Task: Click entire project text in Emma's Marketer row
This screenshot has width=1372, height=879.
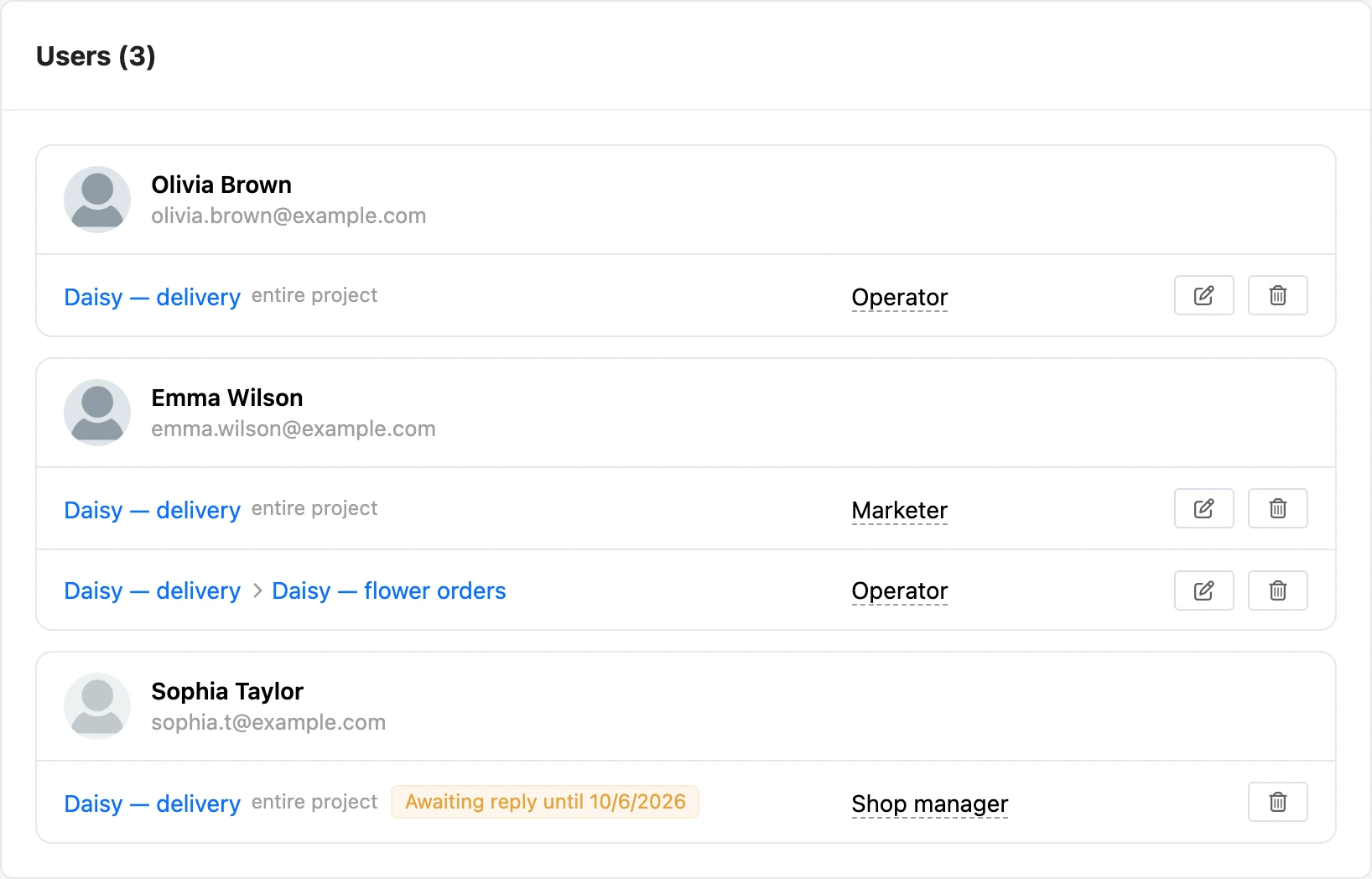Action: coord(314,508)
